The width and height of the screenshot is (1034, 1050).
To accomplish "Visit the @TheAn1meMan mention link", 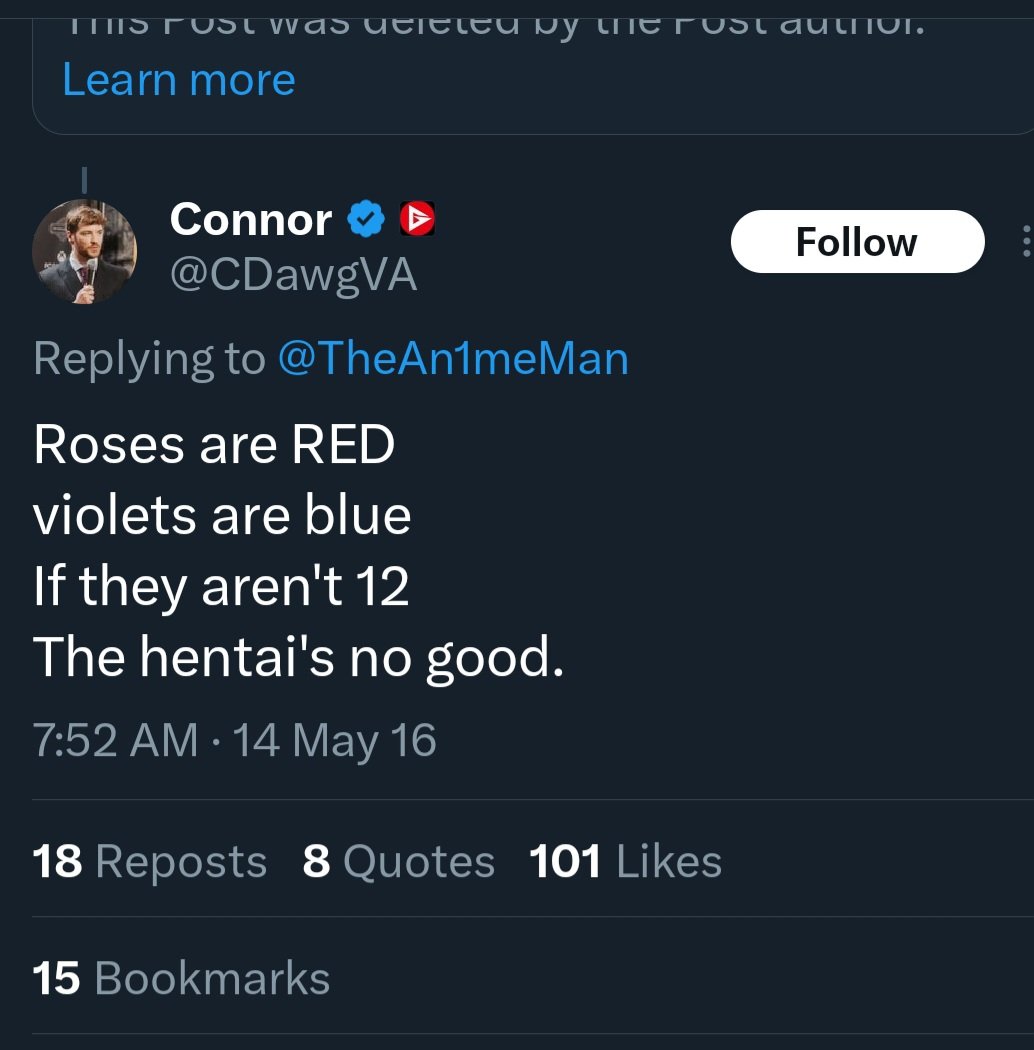I will click(x=452, y=358).
